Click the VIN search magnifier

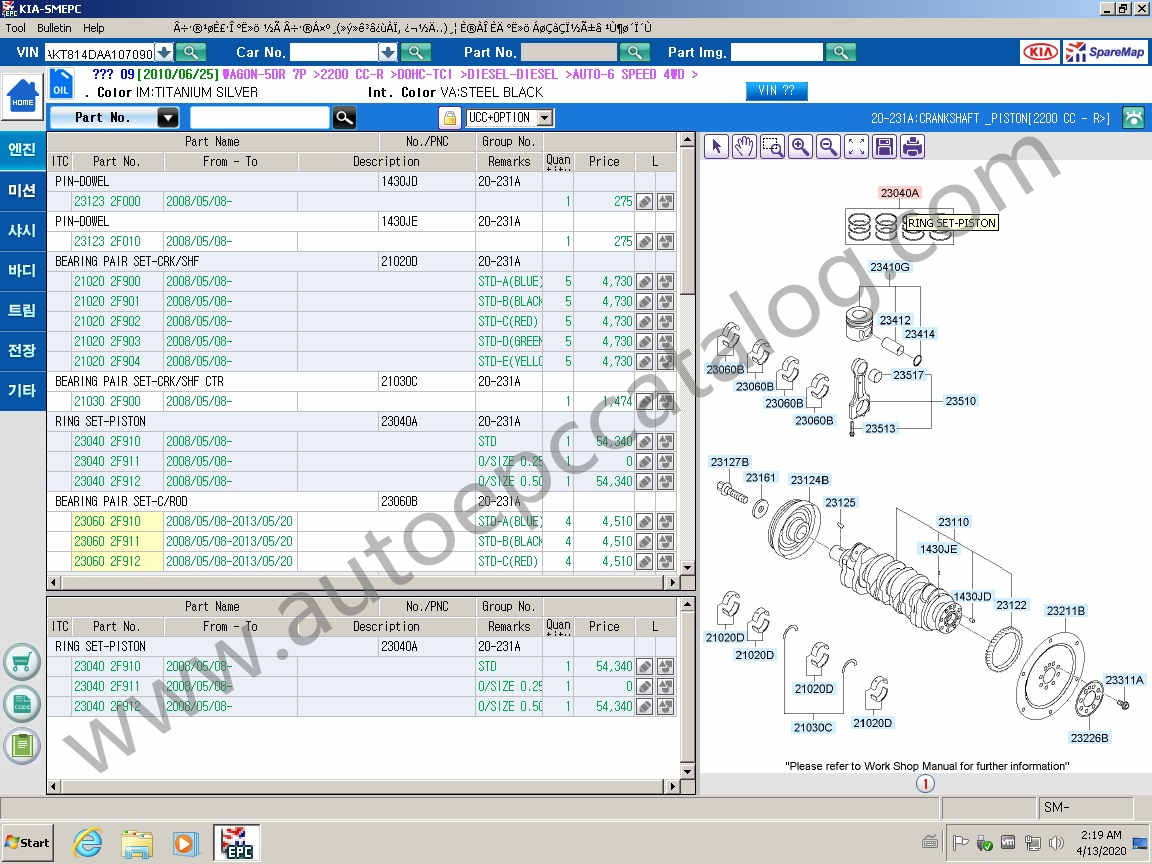191,52
